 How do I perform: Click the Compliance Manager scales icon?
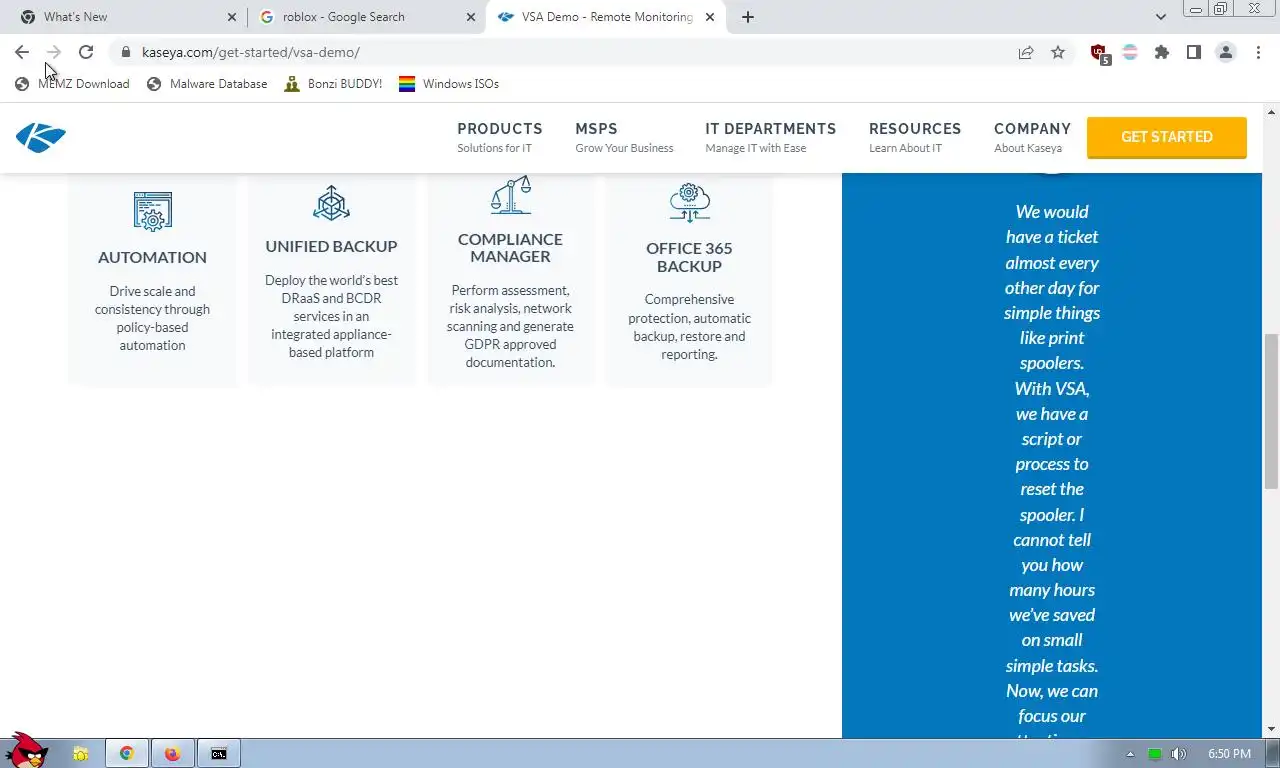tap(510, 195)
